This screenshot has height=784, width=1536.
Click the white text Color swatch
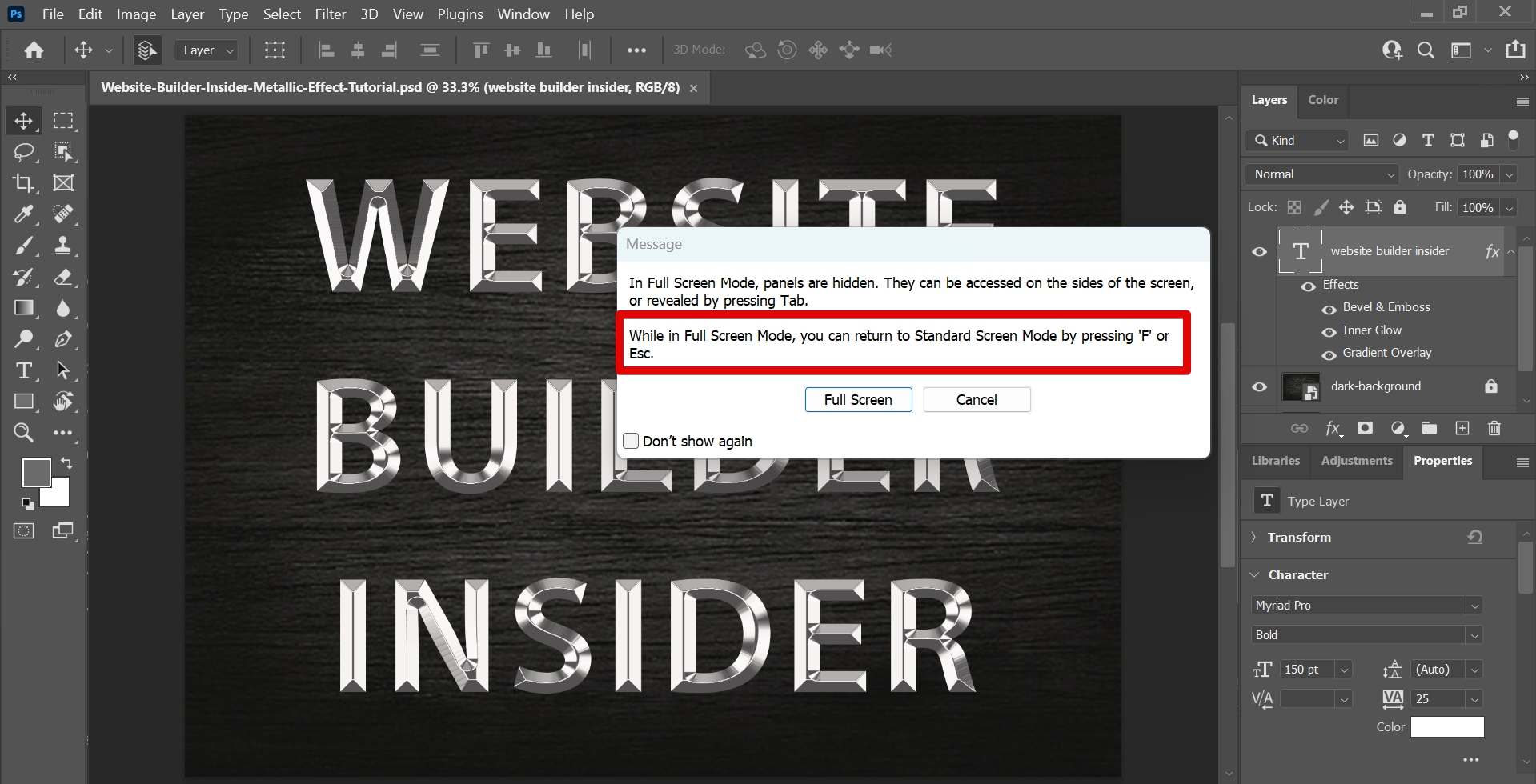[x=1446, y=726]
